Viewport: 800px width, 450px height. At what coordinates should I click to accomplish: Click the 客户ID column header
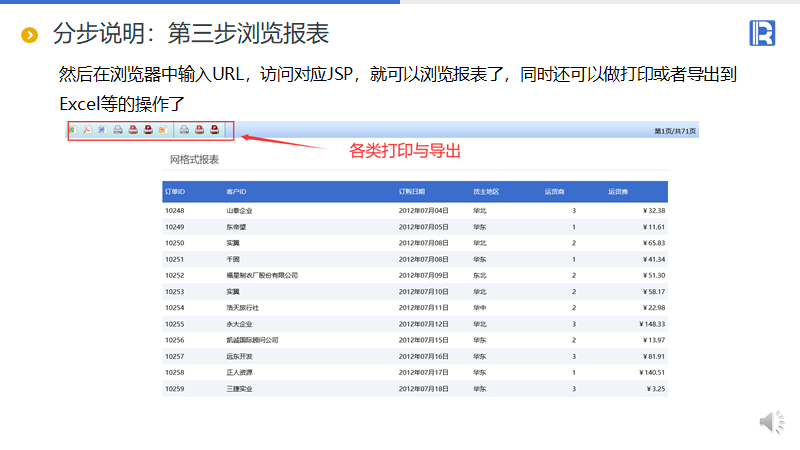click(x=236, y=192)
